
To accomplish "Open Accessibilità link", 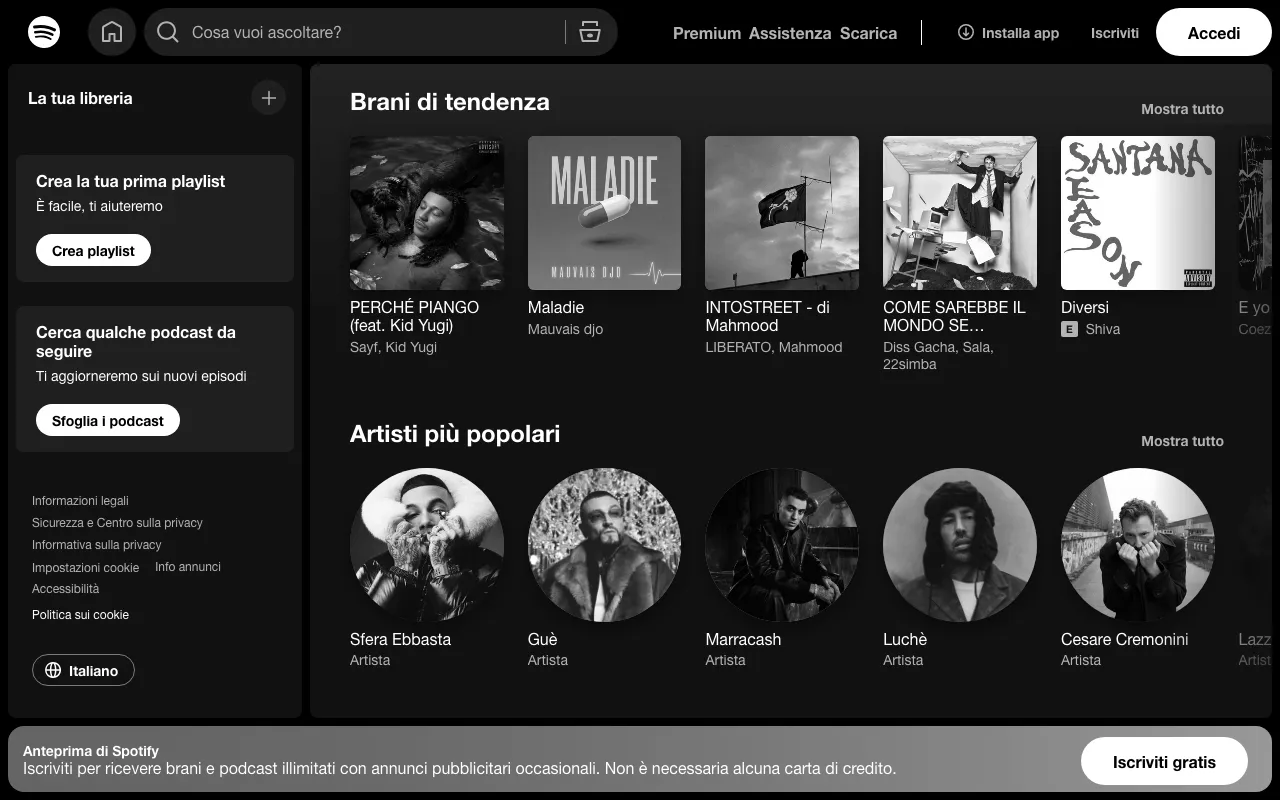I will pos(65,589).
